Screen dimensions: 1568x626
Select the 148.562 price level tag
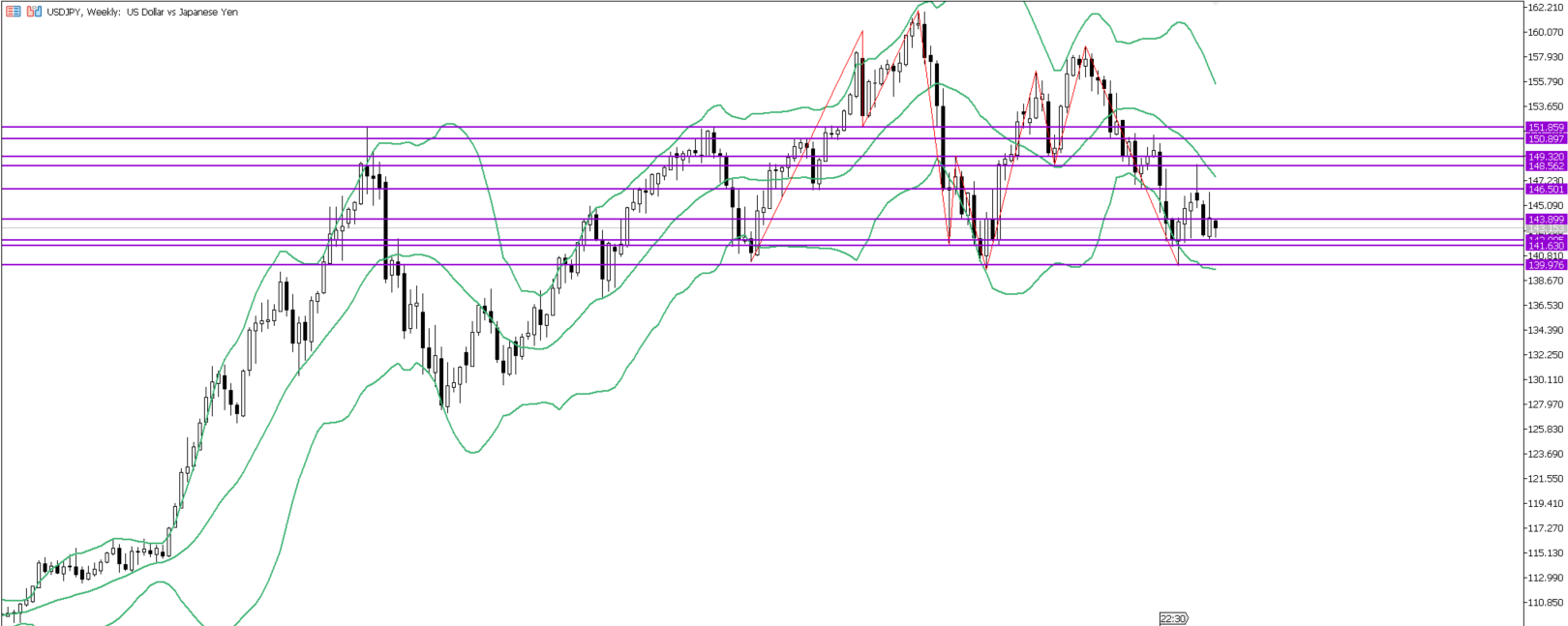tap(1545, 166)
